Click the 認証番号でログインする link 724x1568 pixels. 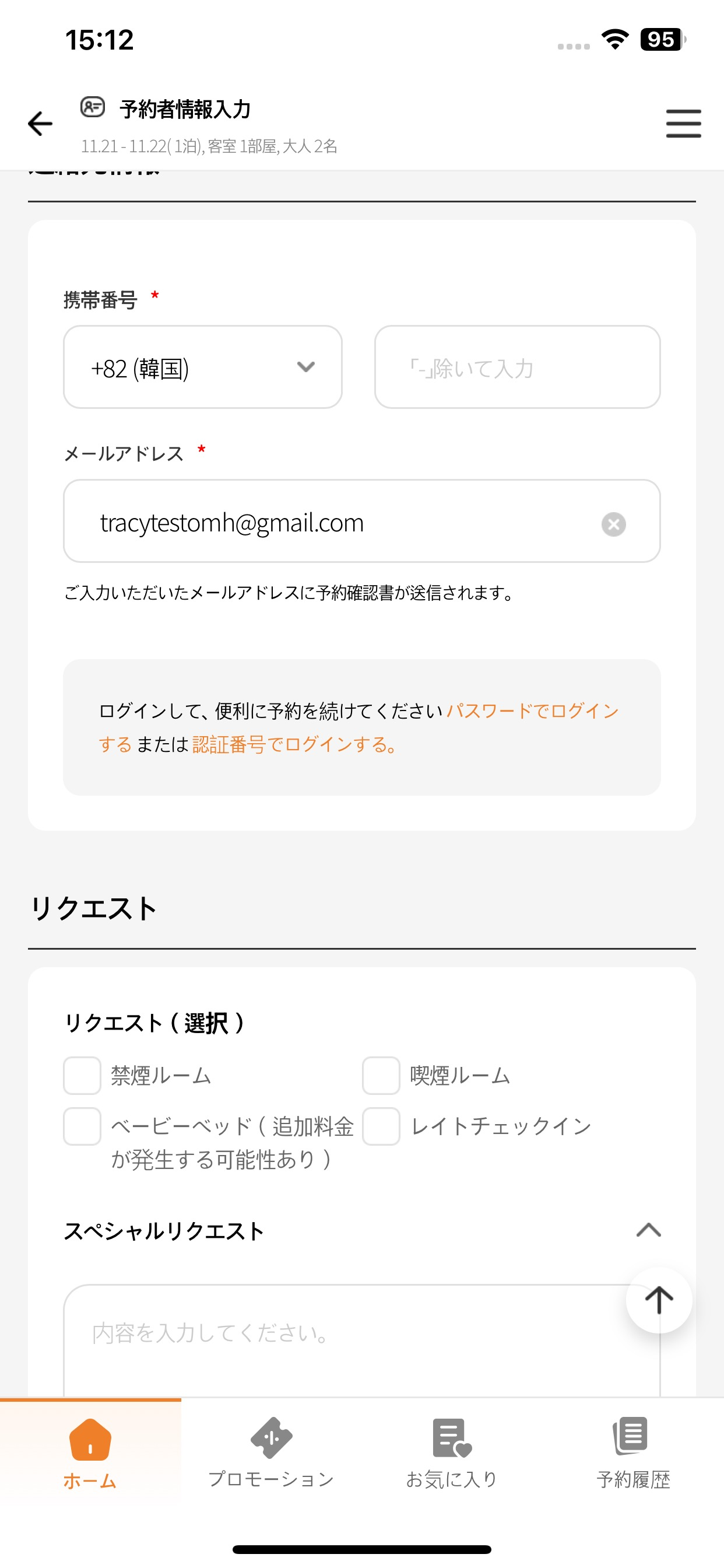(294, 744)
